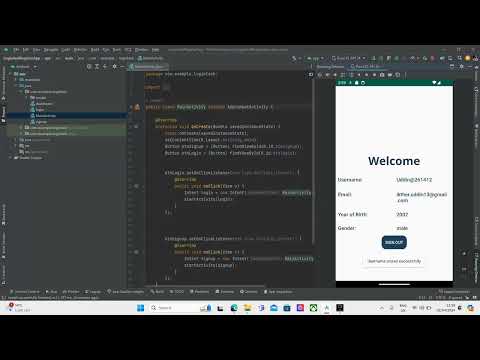Click emulator Overview square button
Image resolution: width=480 pixels, height=360 pixels.
[x=374, y=75]
